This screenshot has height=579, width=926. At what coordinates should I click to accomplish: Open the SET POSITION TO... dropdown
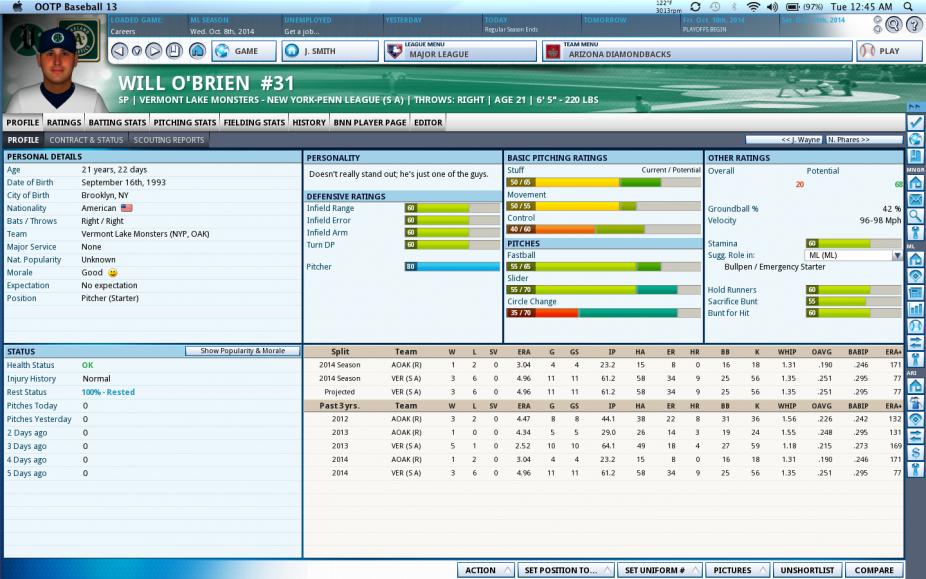click(566, 570)
